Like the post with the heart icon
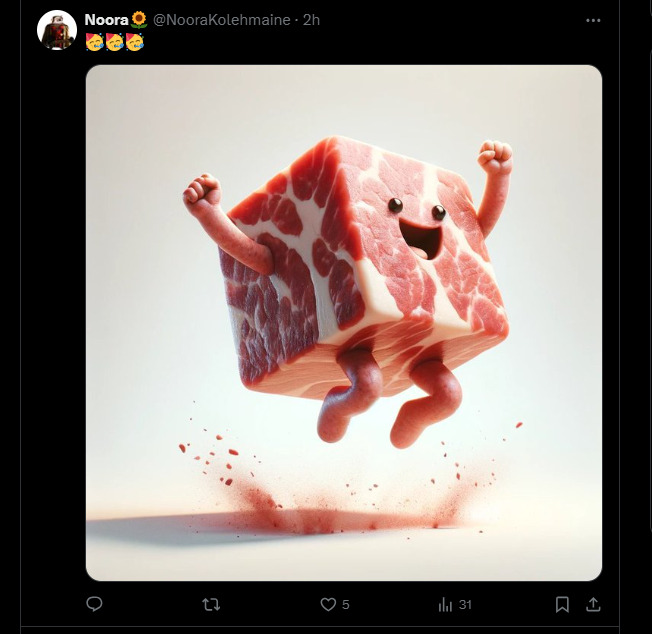The image size is (652, 634). pos(327,604)
